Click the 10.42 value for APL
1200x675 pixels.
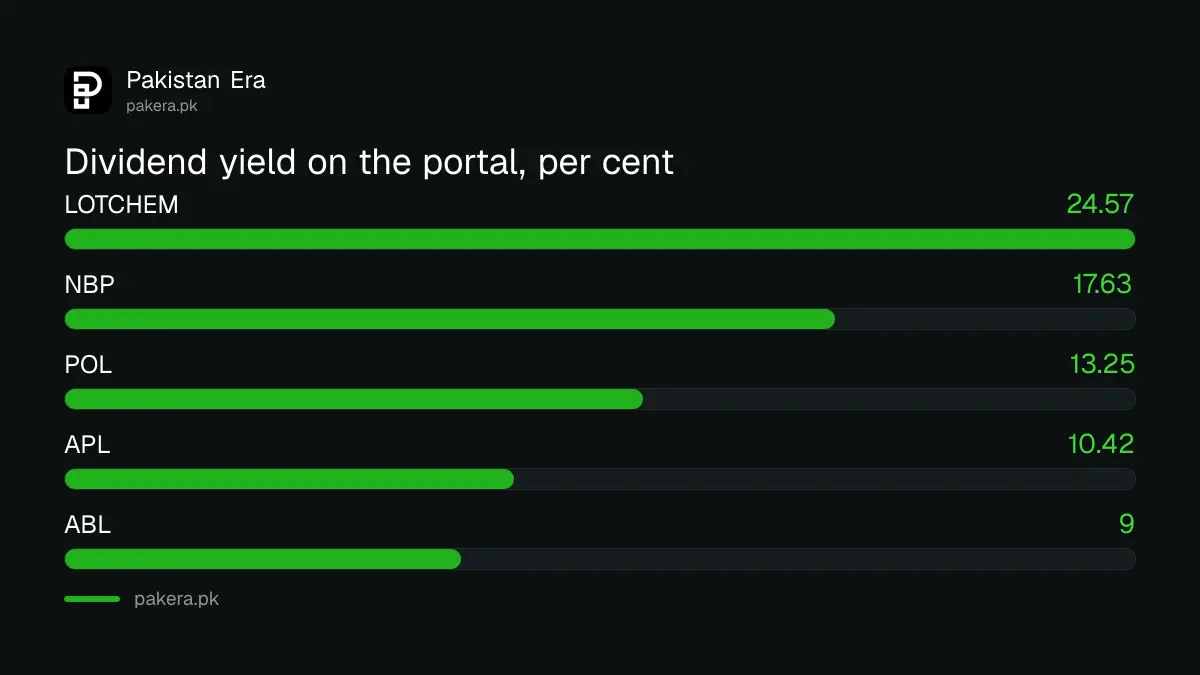click(1101, 444)
